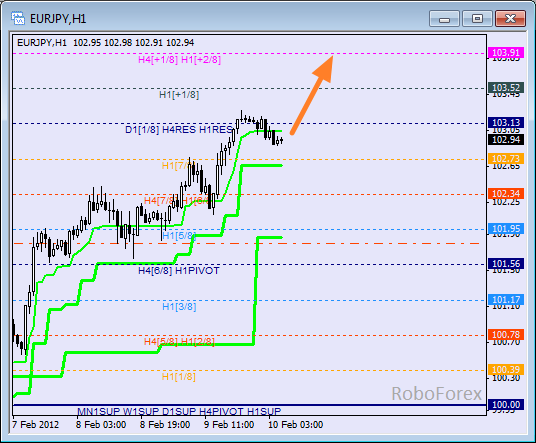Click the 'H4[6/8] H1PIVOT' level label
The width and height of the screenshot is (536, 443).
coord(179,271)
